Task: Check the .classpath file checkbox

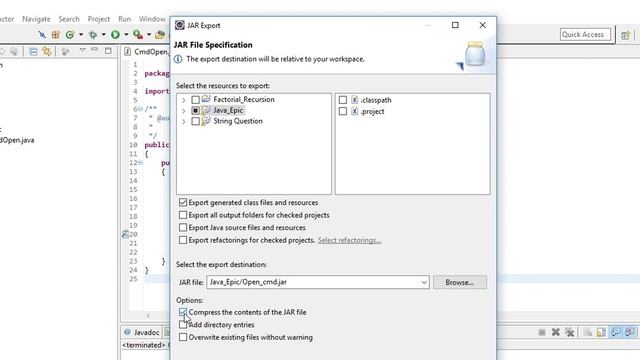Action: (x=343, y=100)
